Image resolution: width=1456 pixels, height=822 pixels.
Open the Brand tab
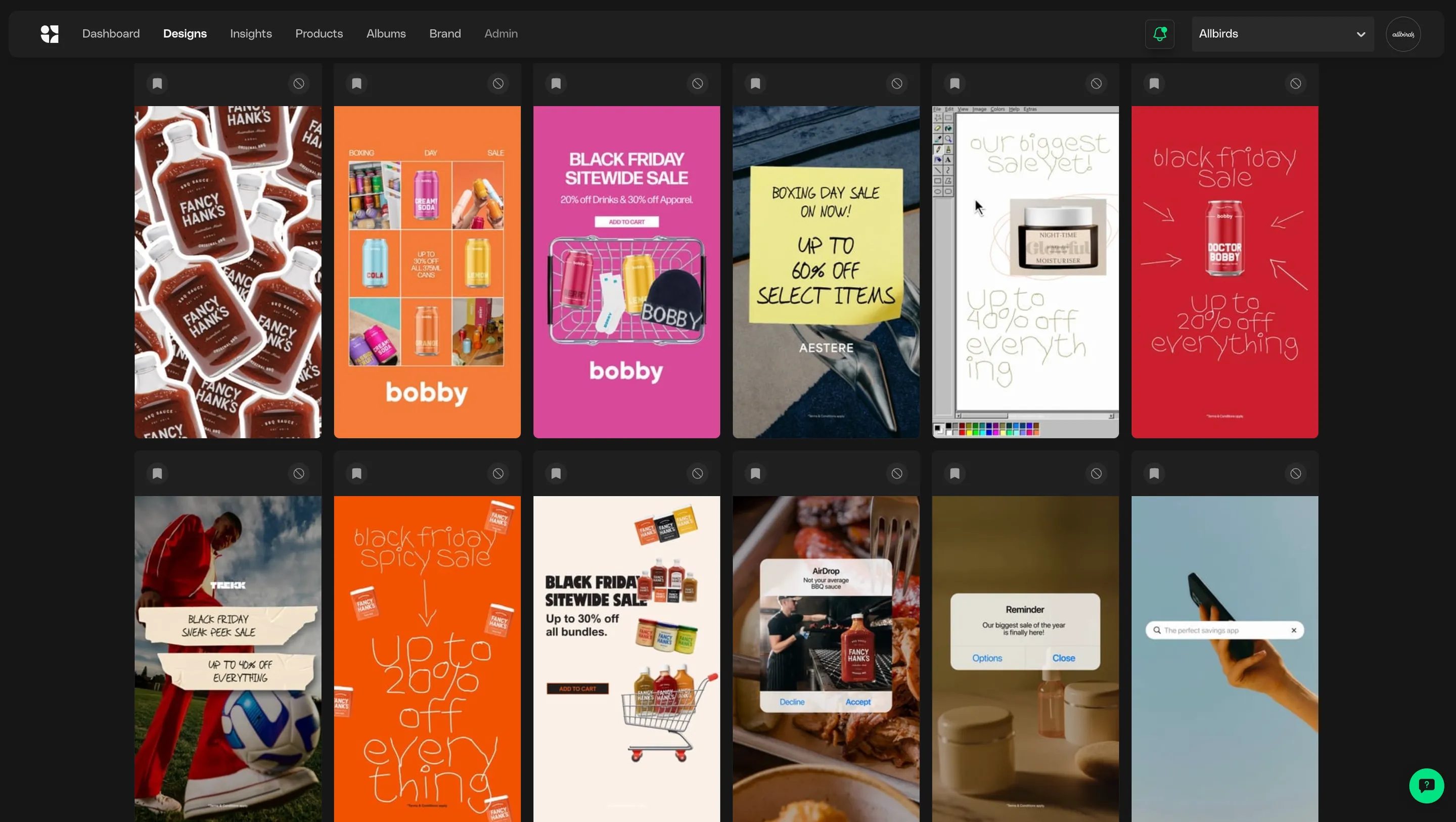click(x=445, y=34)
